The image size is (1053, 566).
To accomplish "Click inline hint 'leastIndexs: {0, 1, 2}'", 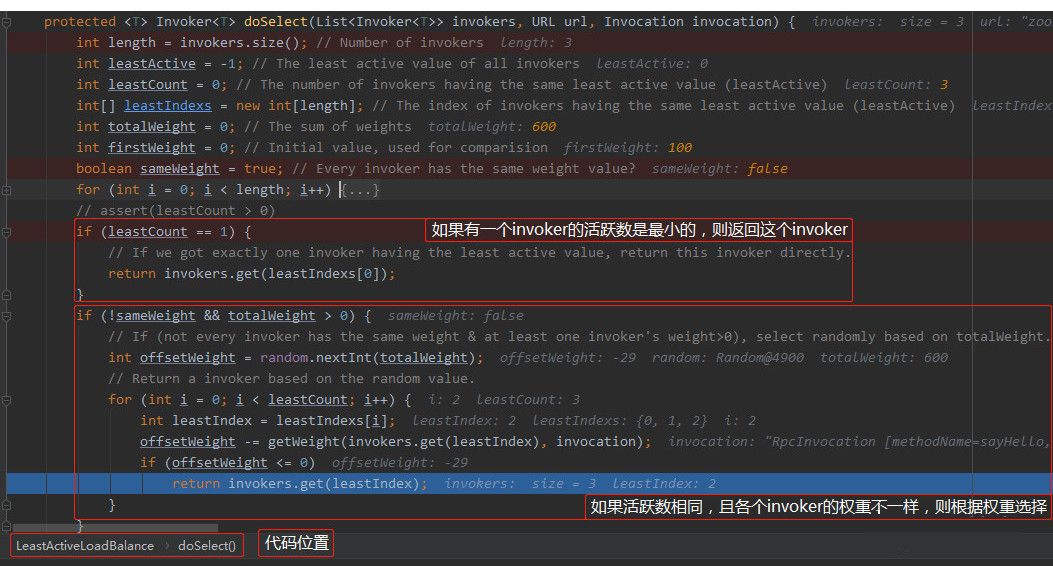I will coord(619,421).
